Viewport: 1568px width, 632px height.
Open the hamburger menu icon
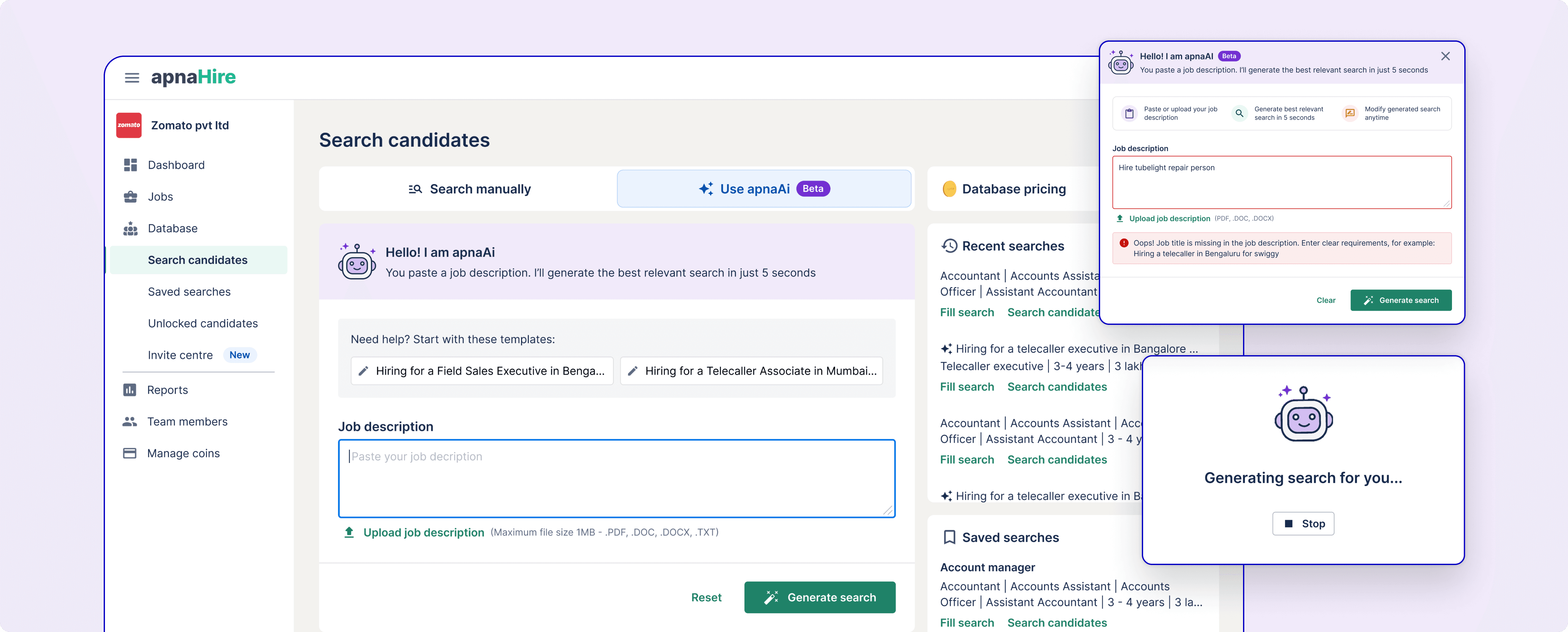tap(132, 78)
